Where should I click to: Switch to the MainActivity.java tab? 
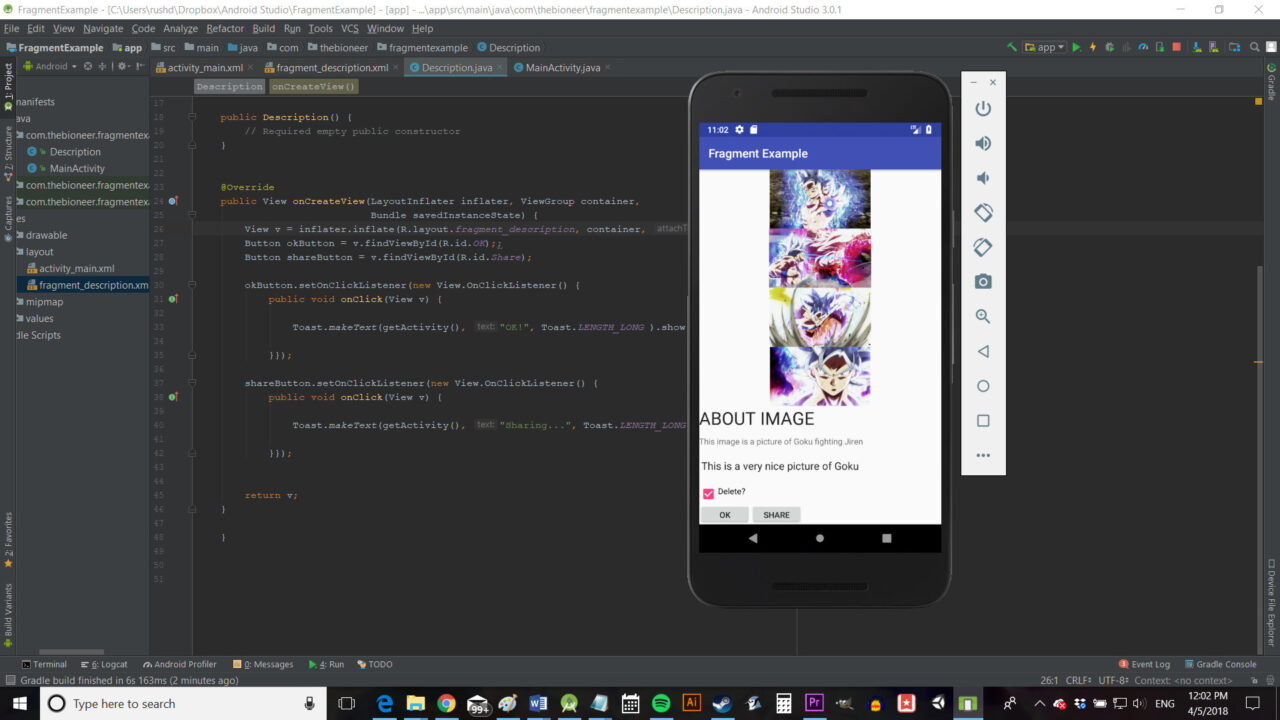click(558, 67)
